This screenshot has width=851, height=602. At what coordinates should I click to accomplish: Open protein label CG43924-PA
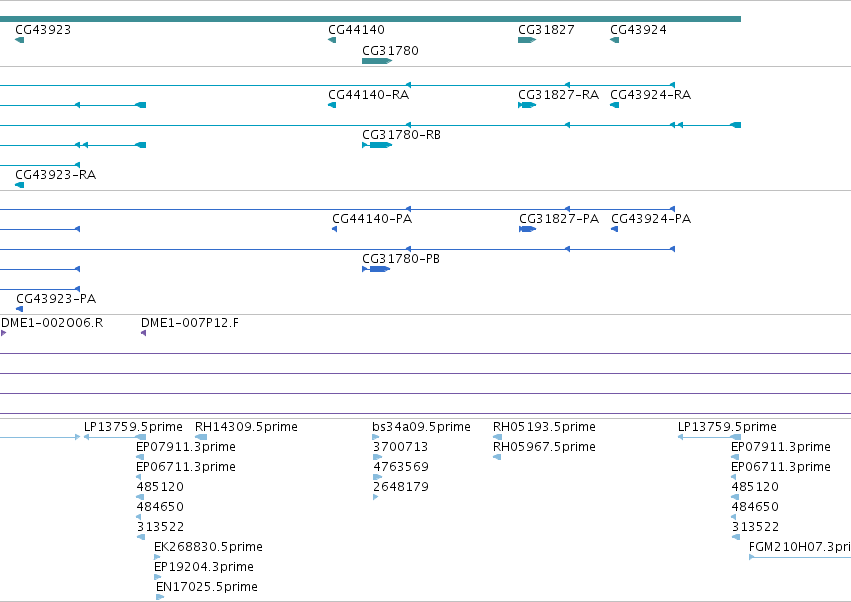[x=651, y=219]
